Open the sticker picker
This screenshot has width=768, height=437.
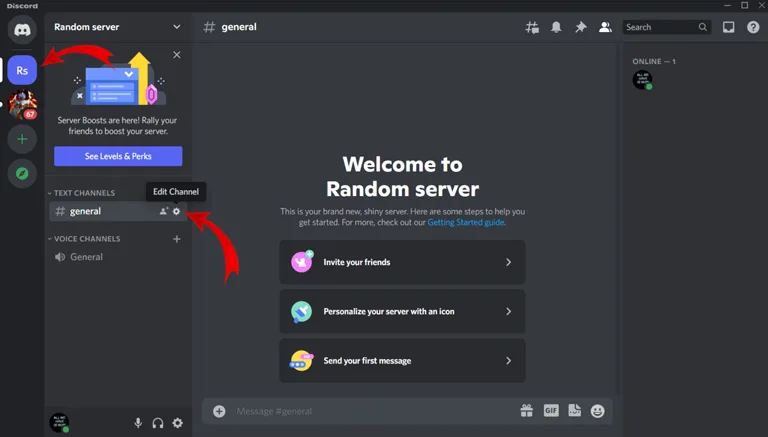point(575,411)
